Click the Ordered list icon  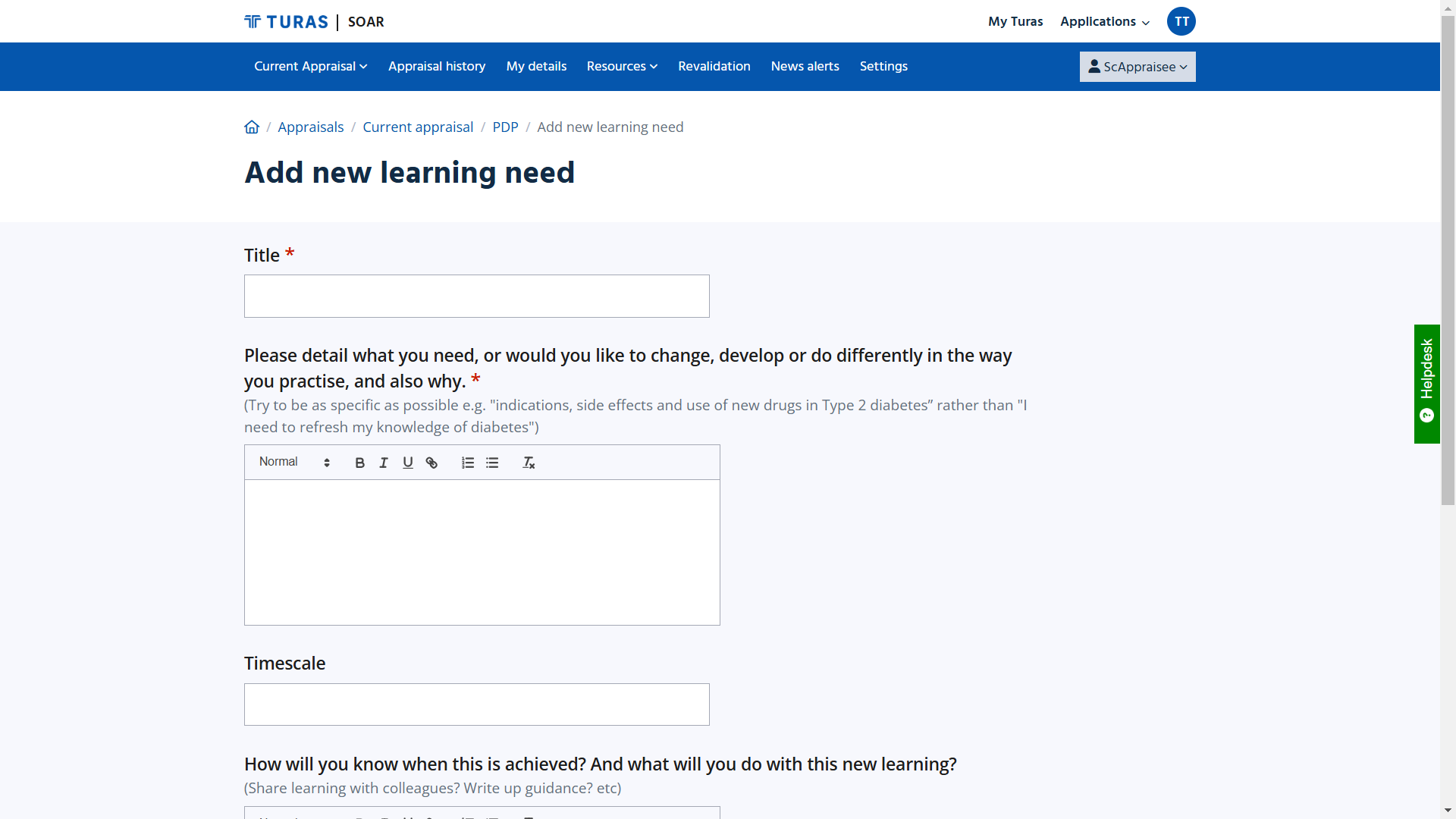pos(467,462)
